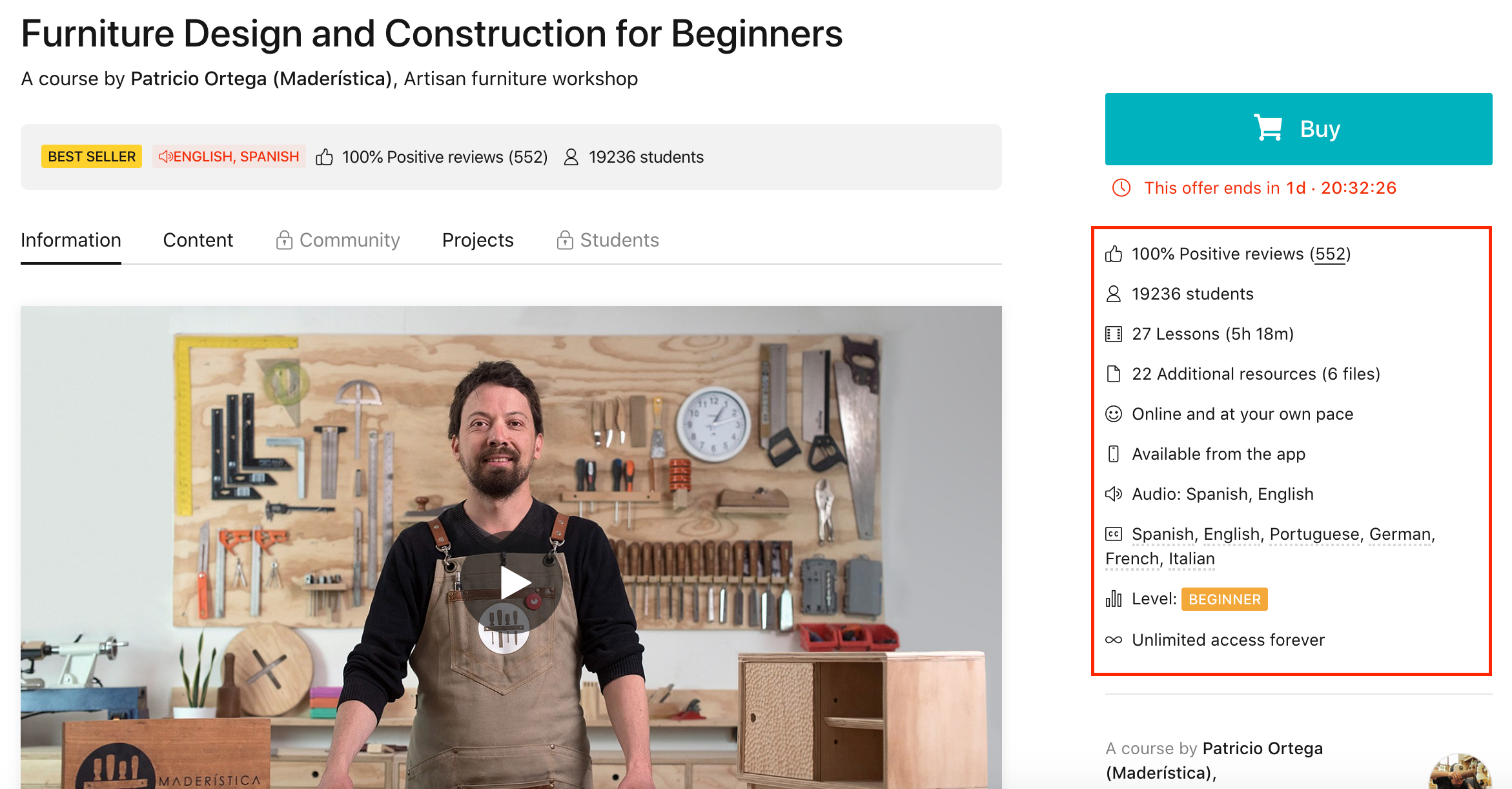Click the clock icon beside offer countdown
Screen dimensions: 1512x789
pyautogui.click(x=1121, y=188)
